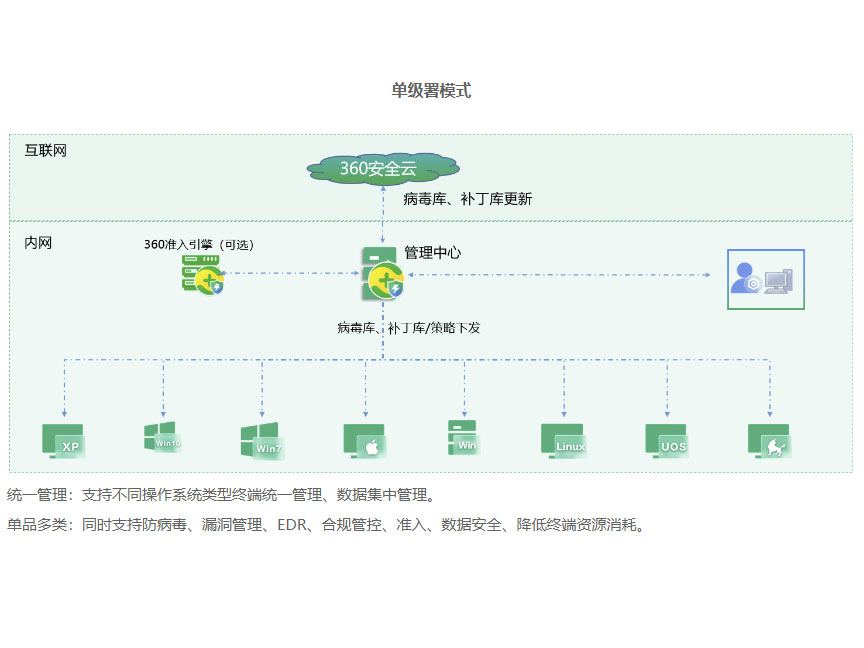The image size is (864, 648).
Task: Click the 互联网 zone label
Action: click(x=45, y=150)
